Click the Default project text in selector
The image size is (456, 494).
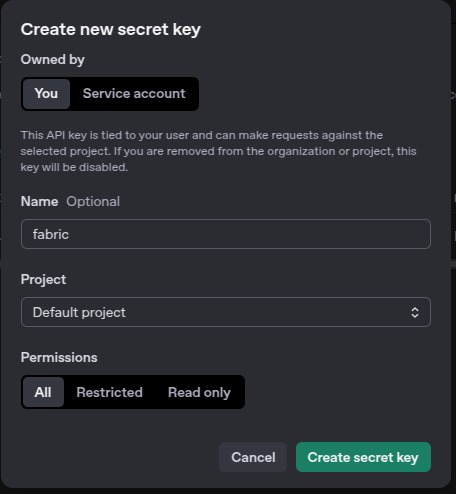click(x=79, y=312)
